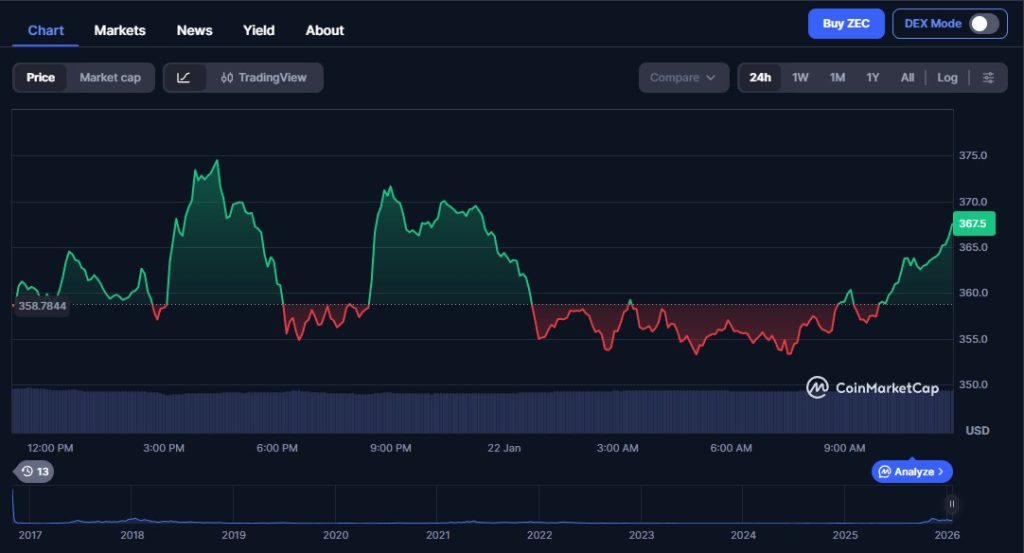Click the CoinMarketCap watermark logo

tap(872, 388)
